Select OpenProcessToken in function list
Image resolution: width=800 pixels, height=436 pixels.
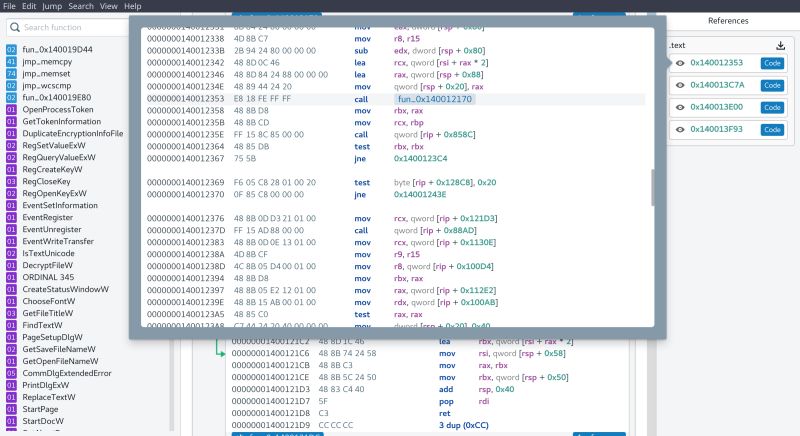pos(58,110)
